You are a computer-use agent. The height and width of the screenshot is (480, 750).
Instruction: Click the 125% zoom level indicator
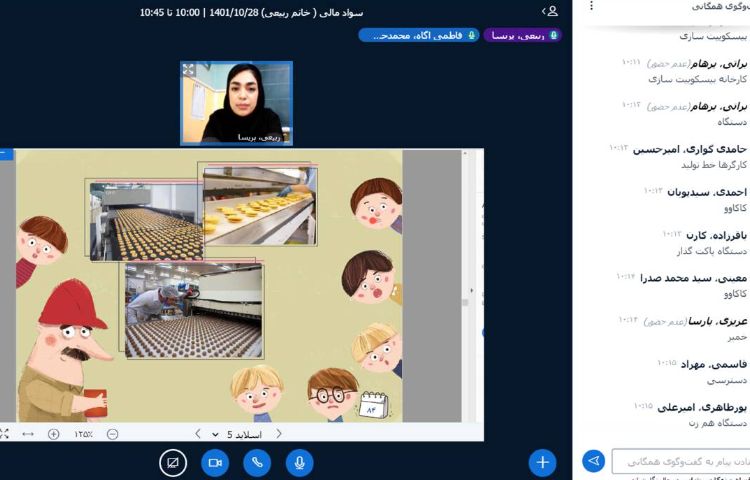pos(83,434)
